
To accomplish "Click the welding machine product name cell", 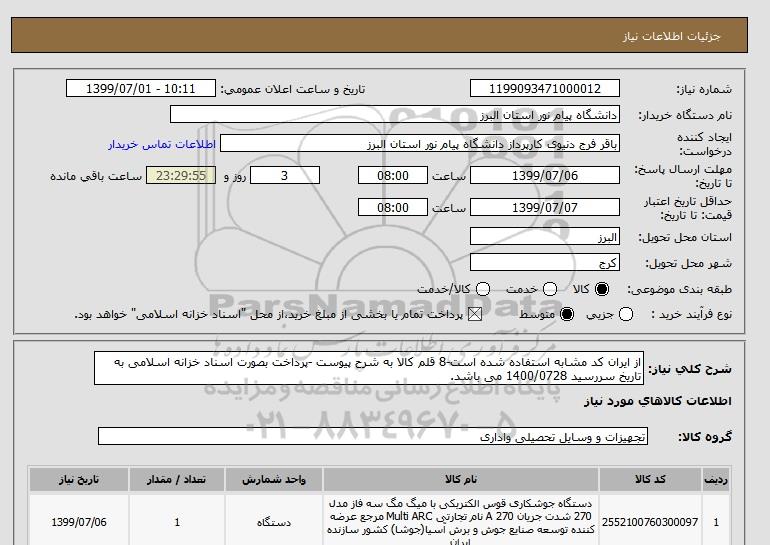I will click(x=461, y=522).
